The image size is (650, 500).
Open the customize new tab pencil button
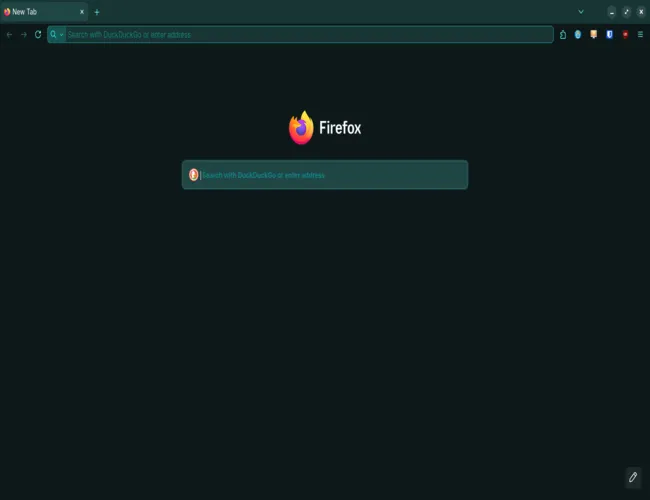pos(633,477)
